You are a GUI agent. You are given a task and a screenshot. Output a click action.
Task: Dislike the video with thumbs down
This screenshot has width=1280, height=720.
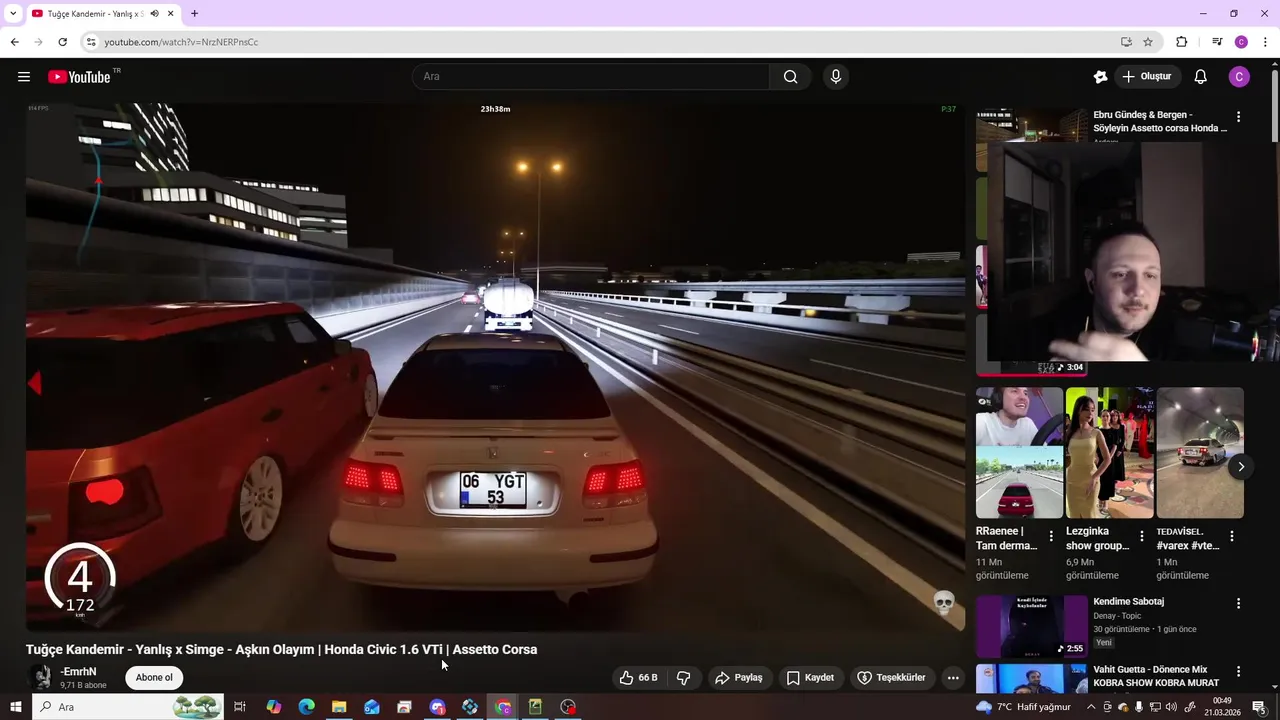[684, 677]
